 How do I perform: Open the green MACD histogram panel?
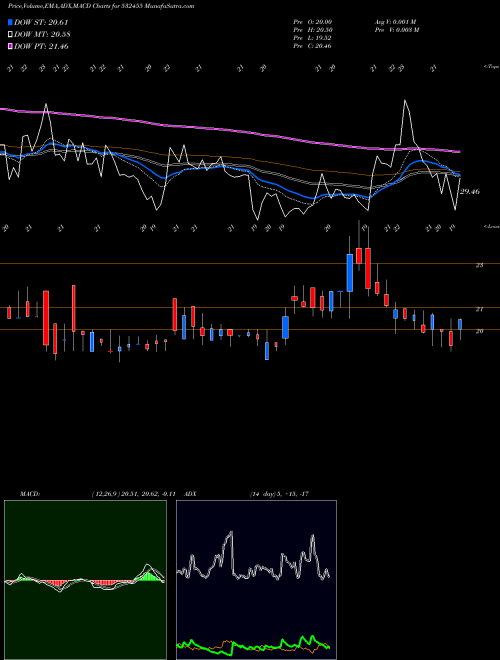85,580
